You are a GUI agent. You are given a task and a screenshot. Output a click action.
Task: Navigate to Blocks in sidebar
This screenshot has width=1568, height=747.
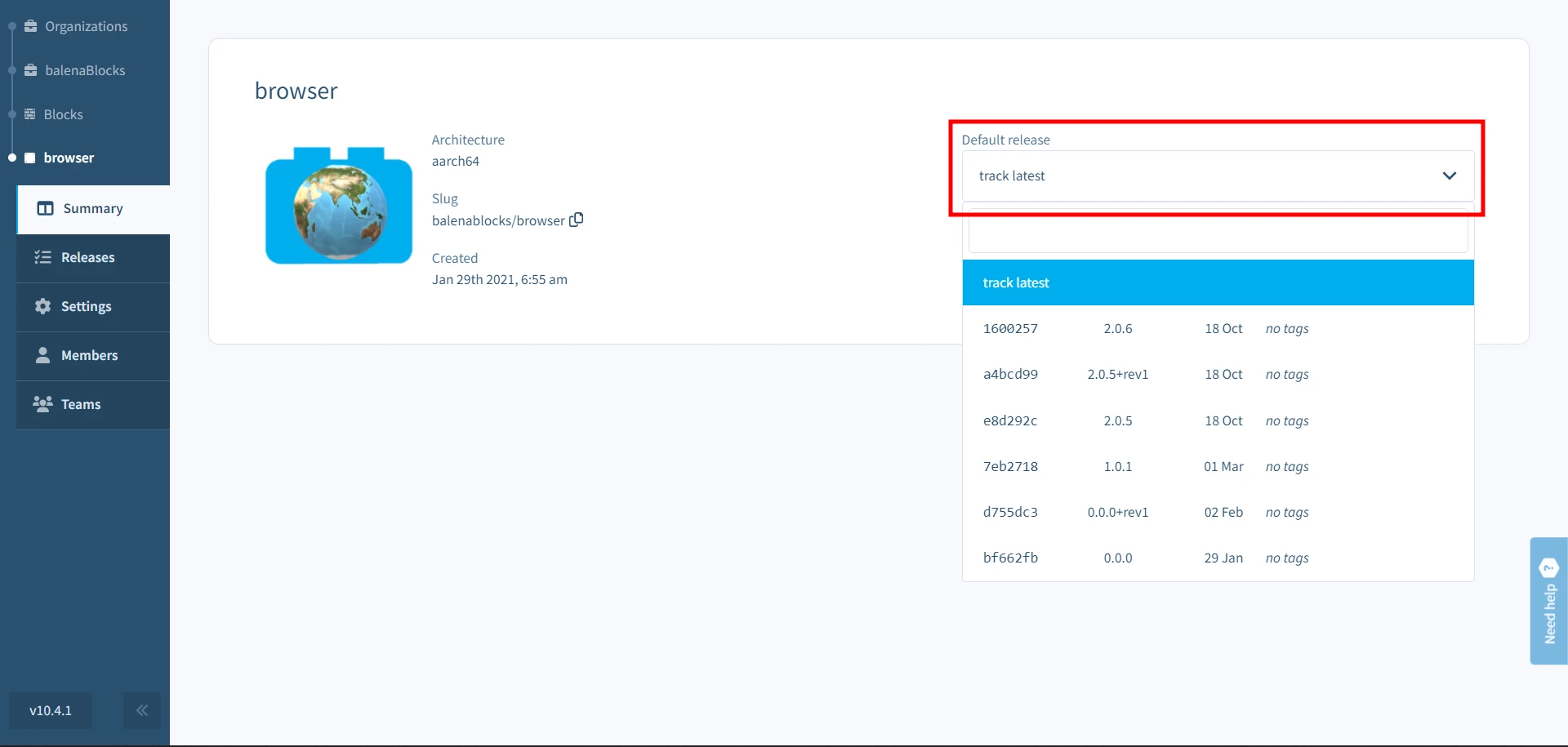tap(63, 114)
